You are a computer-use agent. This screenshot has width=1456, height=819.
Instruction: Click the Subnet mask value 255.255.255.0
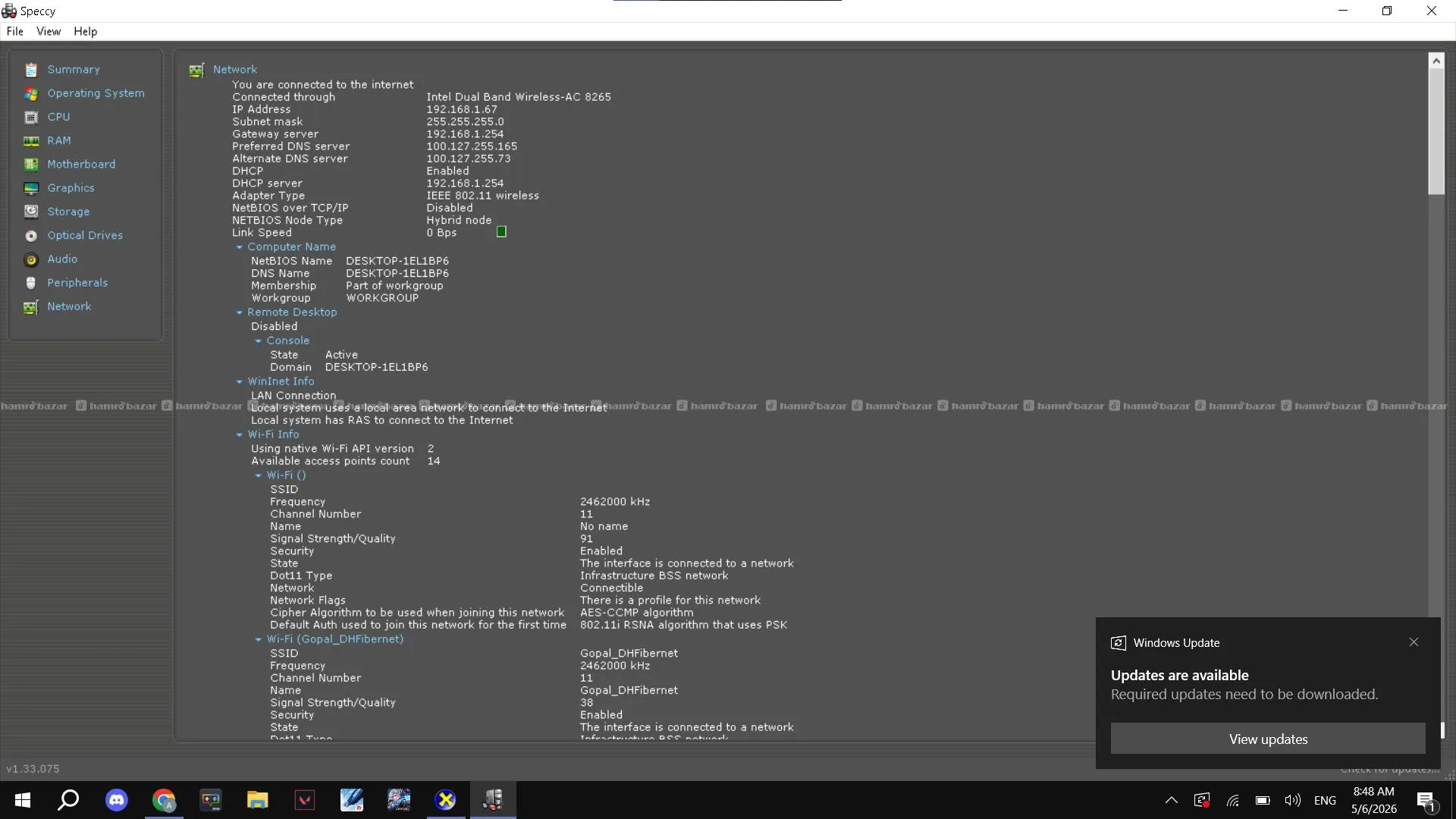tap(465, 122)
